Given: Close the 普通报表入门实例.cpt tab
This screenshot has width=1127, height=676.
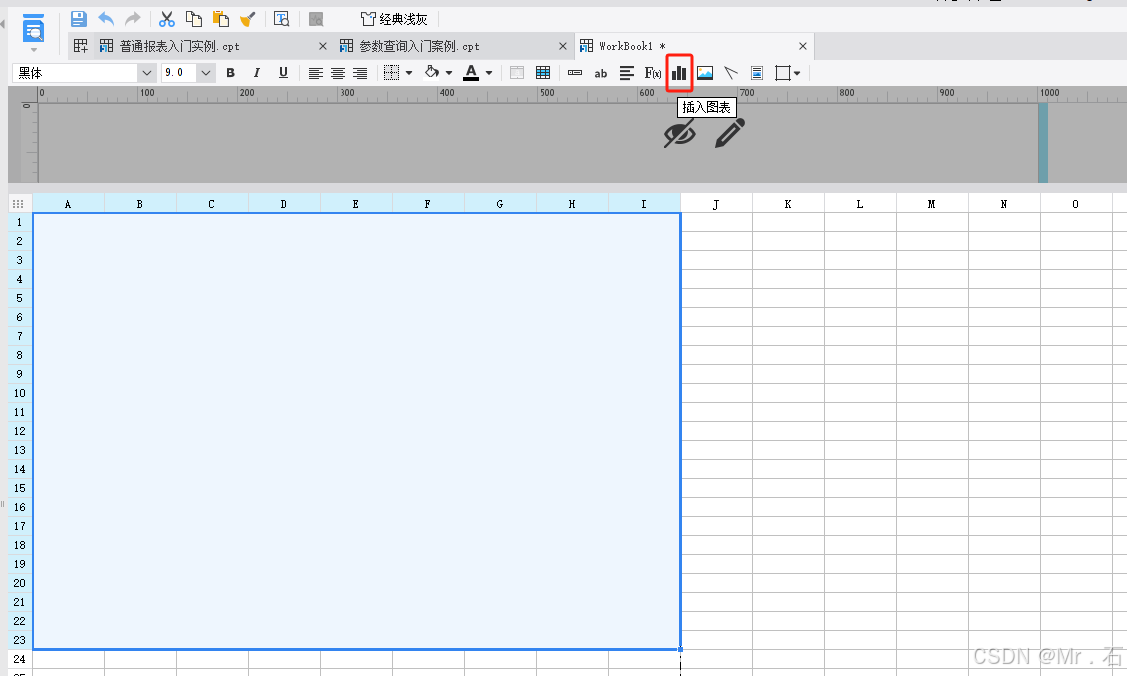Looking at the screenshot, I should click(x=323, y=46).
